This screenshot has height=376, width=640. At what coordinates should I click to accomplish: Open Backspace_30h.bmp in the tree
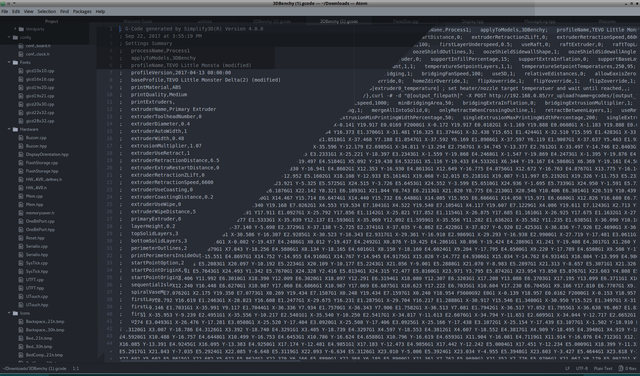pos(45,330)
